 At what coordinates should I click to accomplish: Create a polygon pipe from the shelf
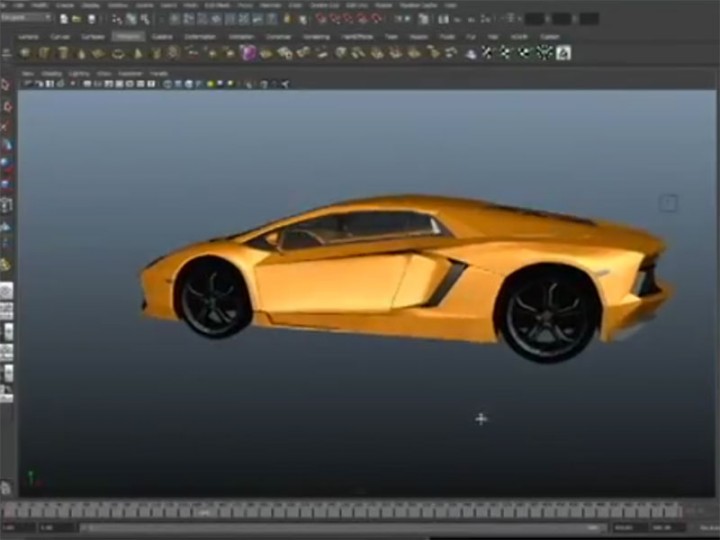coord(156,54)
